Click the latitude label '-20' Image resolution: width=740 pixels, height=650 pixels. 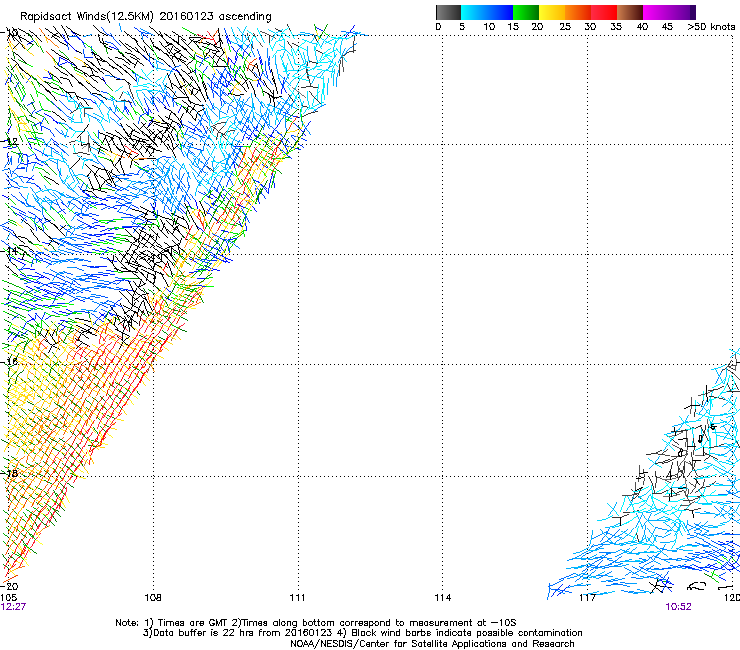click(x=9, y=586)
